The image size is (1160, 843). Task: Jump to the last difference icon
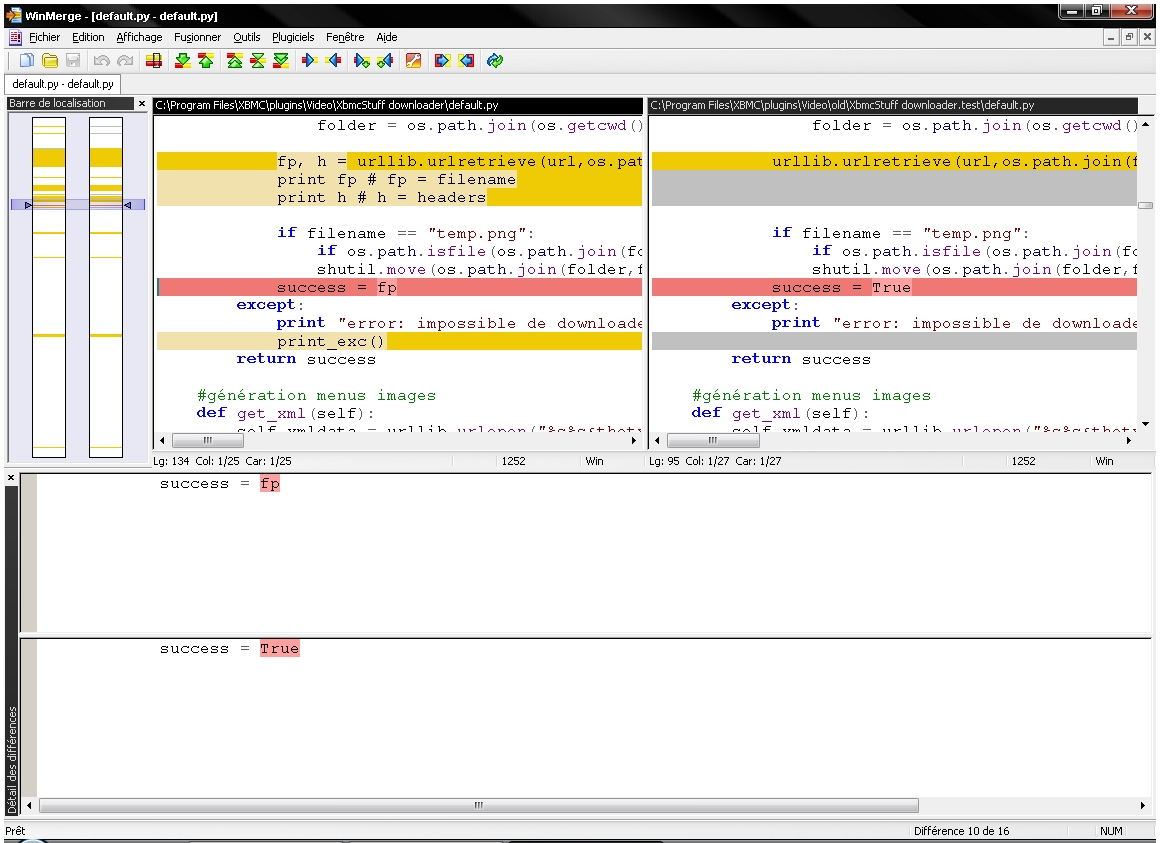coord(281,61)
